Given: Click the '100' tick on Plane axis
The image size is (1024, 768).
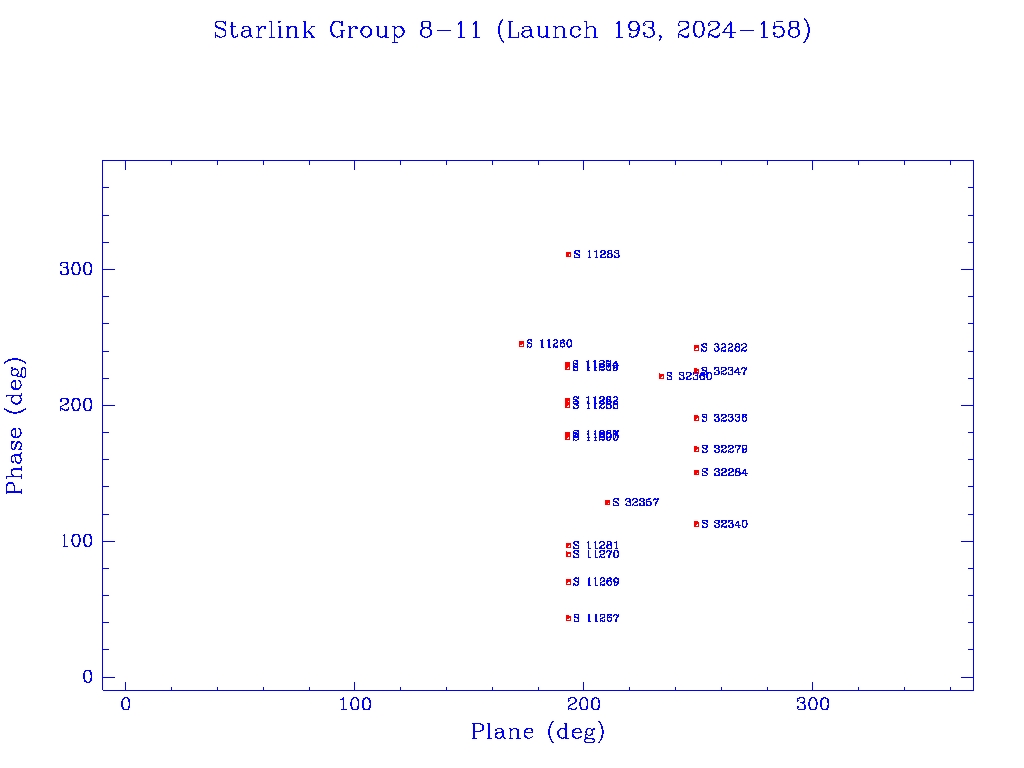Looking at the screenshot, I should (x=355, y=704).
